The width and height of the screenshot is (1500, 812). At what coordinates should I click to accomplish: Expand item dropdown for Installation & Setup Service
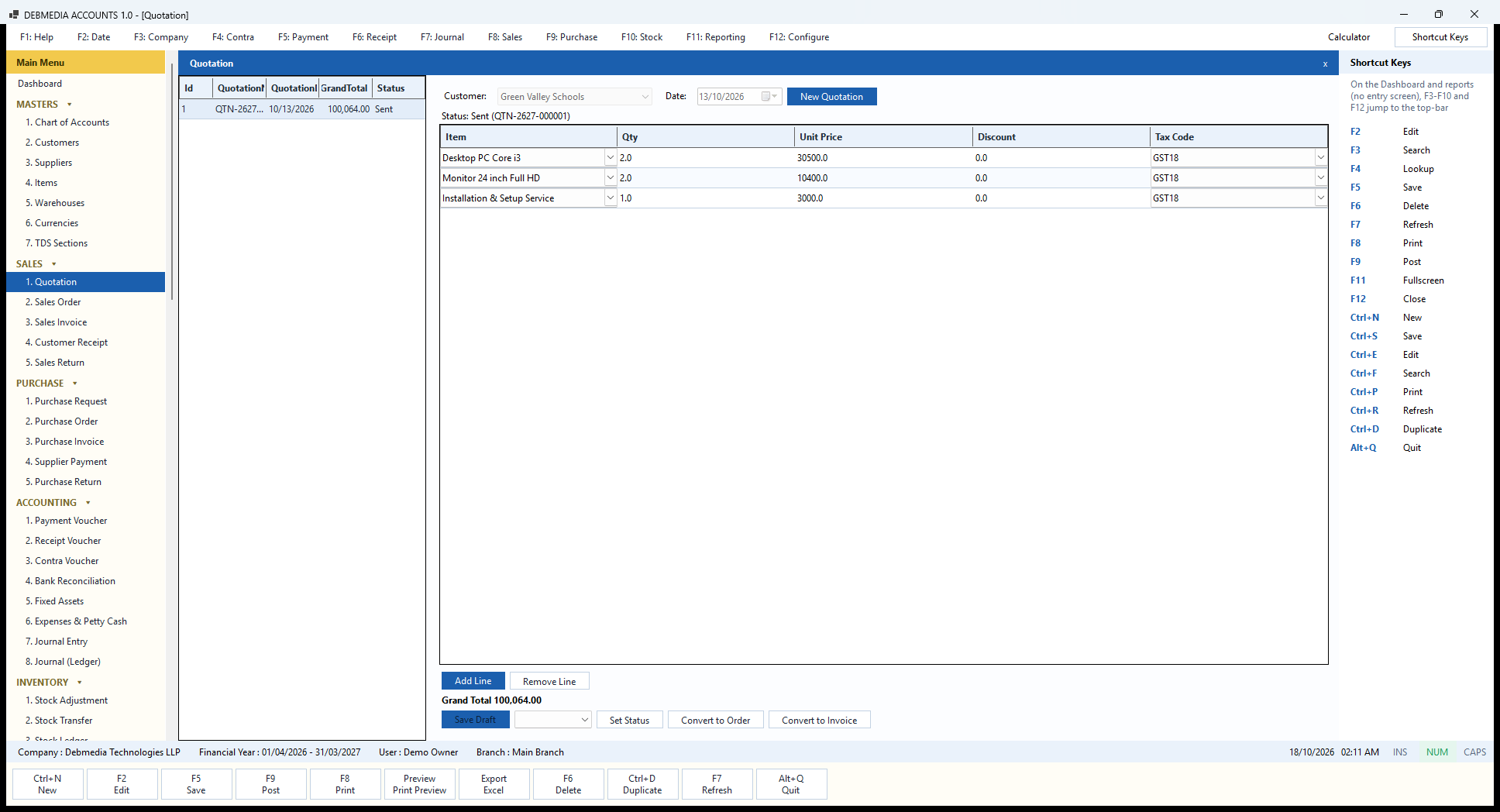(610, 198)
